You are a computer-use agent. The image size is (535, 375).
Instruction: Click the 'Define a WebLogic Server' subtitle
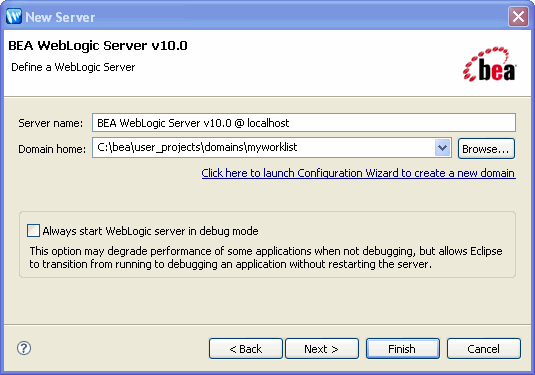coord(73,67)
